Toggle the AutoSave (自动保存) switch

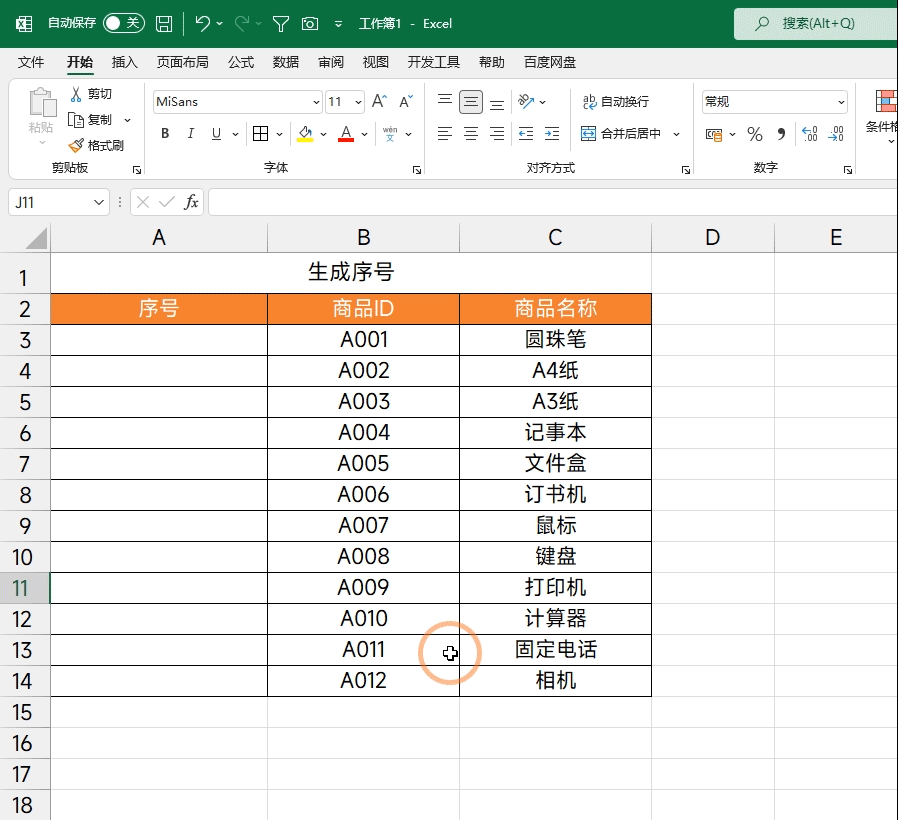(x=124, y=23)
